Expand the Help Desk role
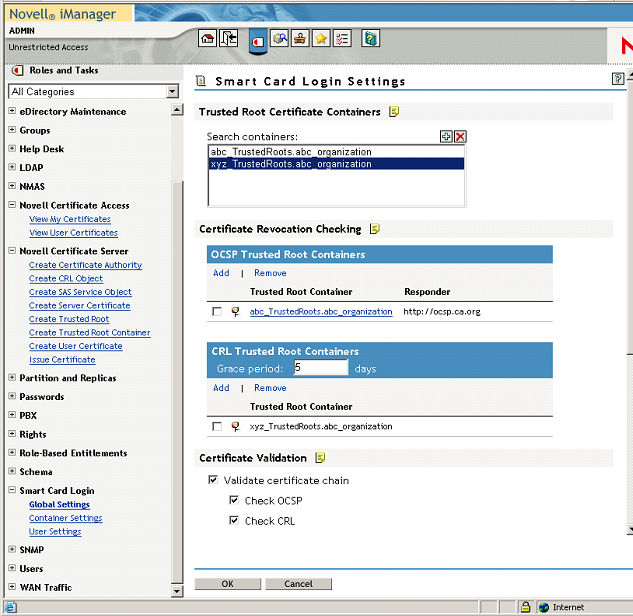This screenshot has height=616, width=633. click(x=13, y=148)
